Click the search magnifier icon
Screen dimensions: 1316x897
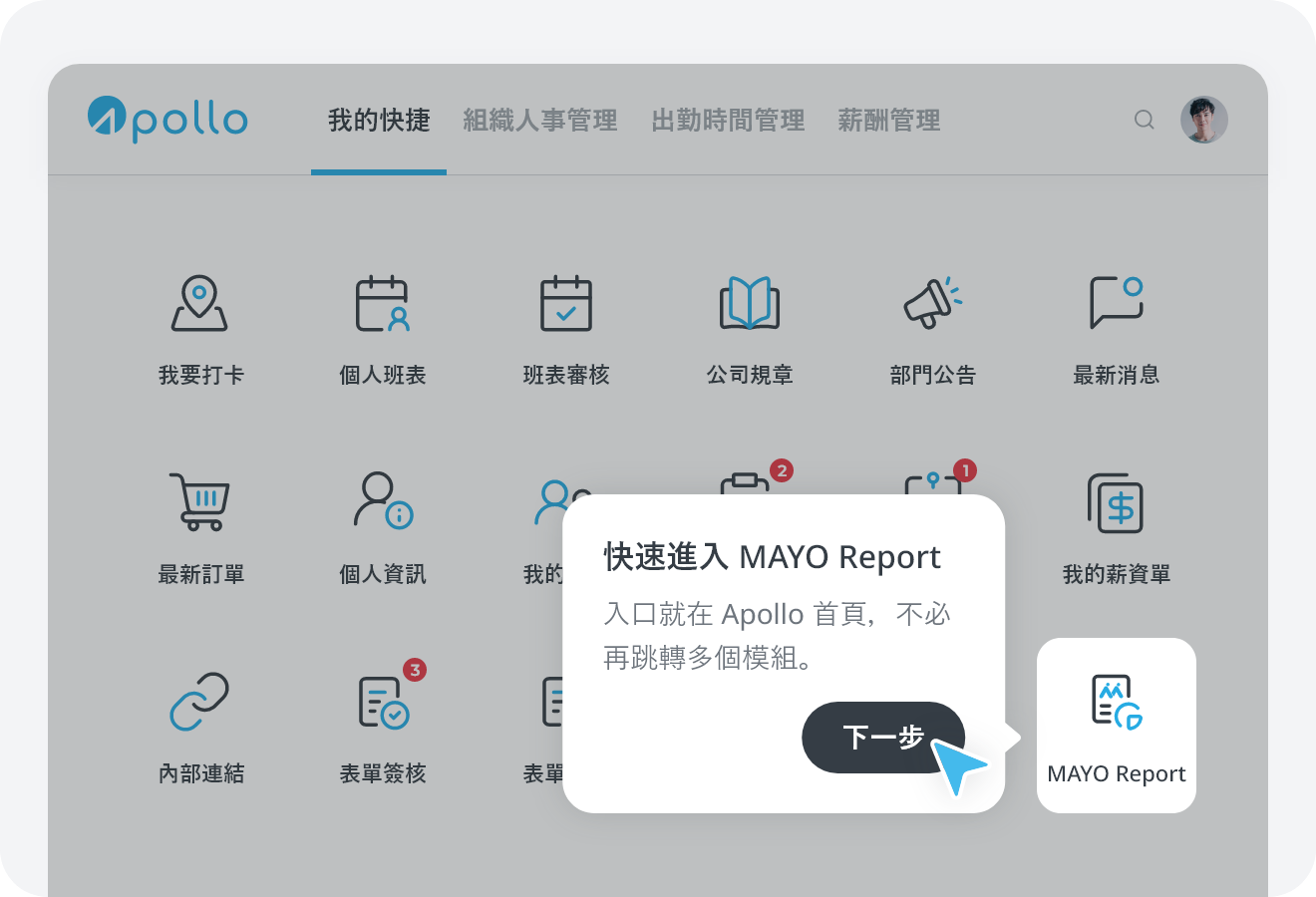tap(1145, 120)
